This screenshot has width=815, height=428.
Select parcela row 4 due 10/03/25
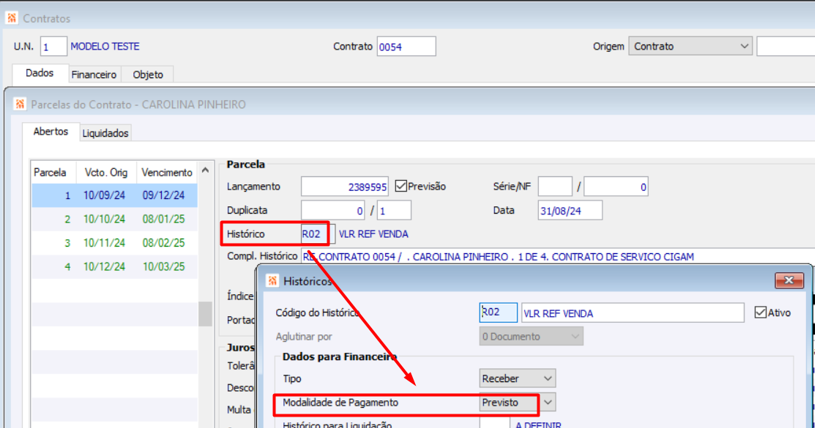[x=114, y=266]
